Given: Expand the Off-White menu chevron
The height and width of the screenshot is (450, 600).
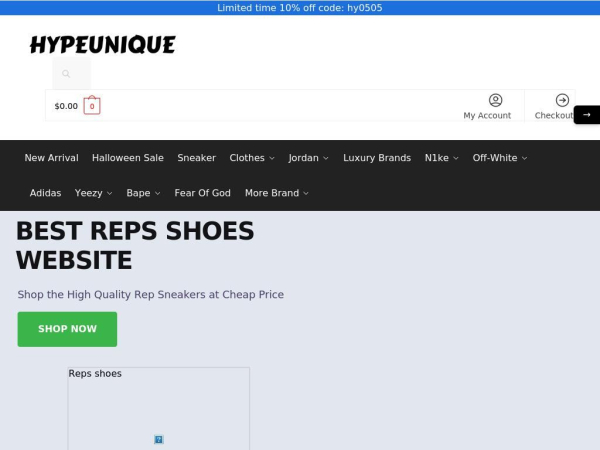Looking at the screenshot, I should tap(525, 158).
